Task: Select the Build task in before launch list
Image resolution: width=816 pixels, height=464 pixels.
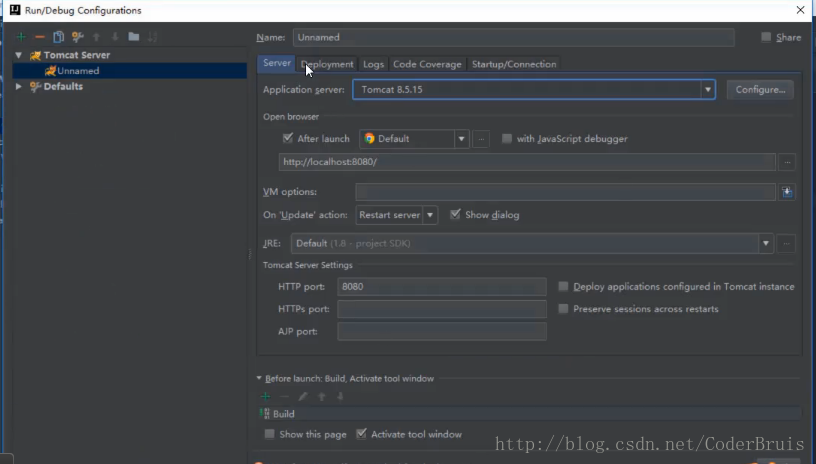Action: (530, 414)
